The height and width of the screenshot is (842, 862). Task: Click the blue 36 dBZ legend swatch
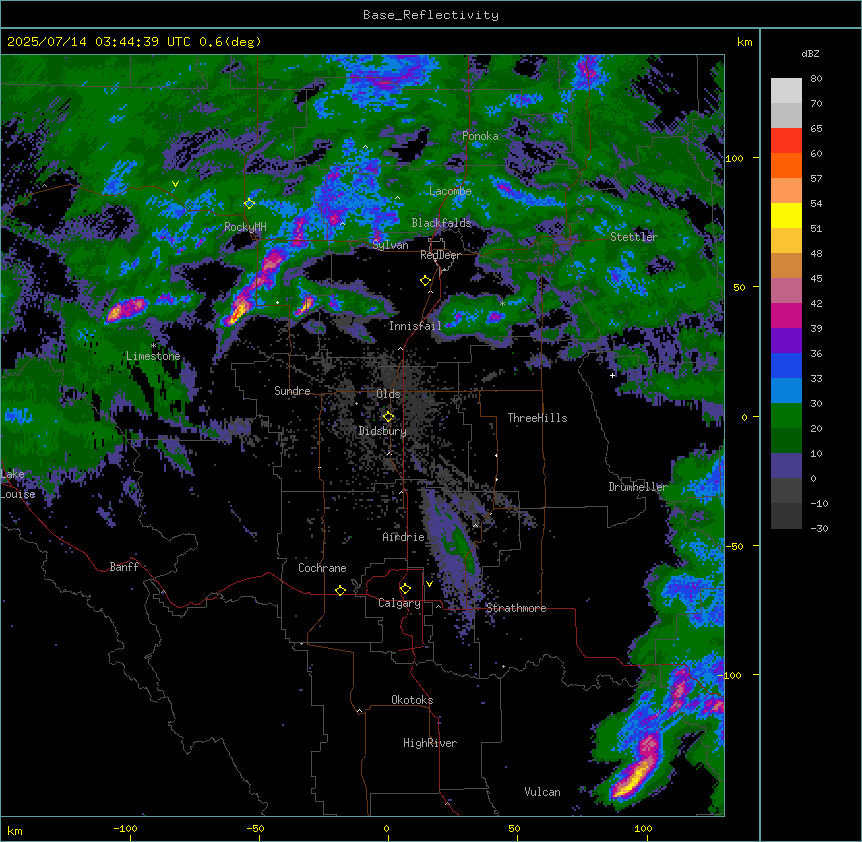tap(786, 365)
